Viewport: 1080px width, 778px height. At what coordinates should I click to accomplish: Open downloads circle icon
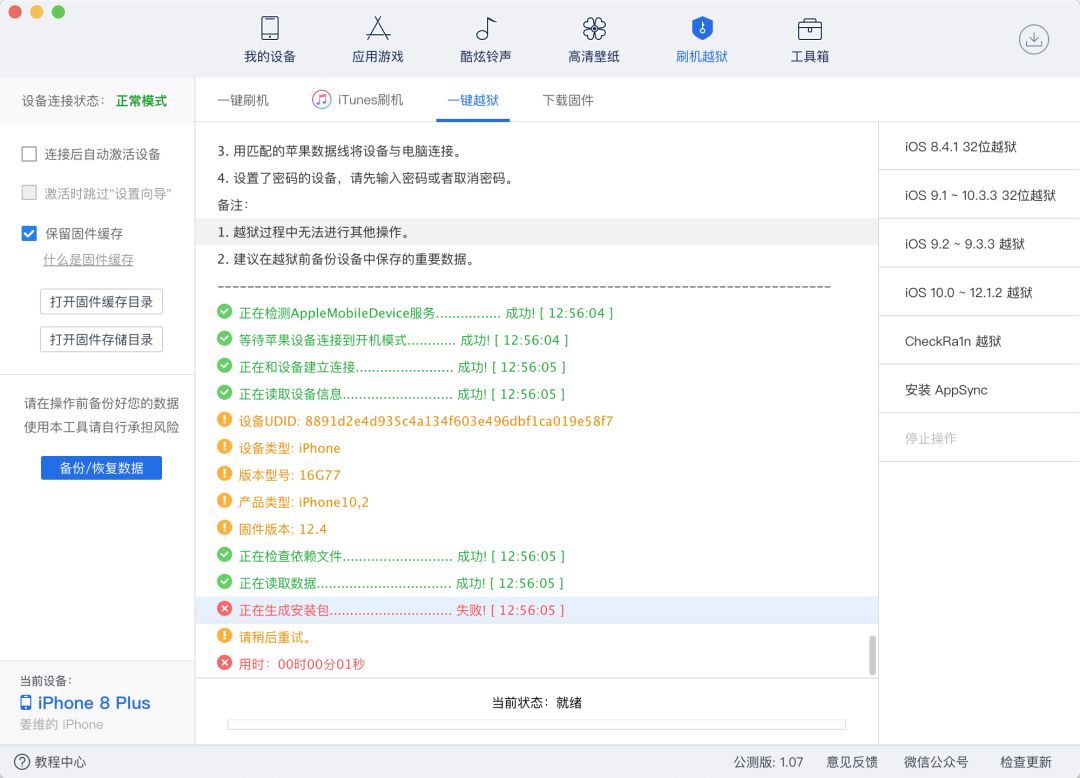coord(1033,39)
